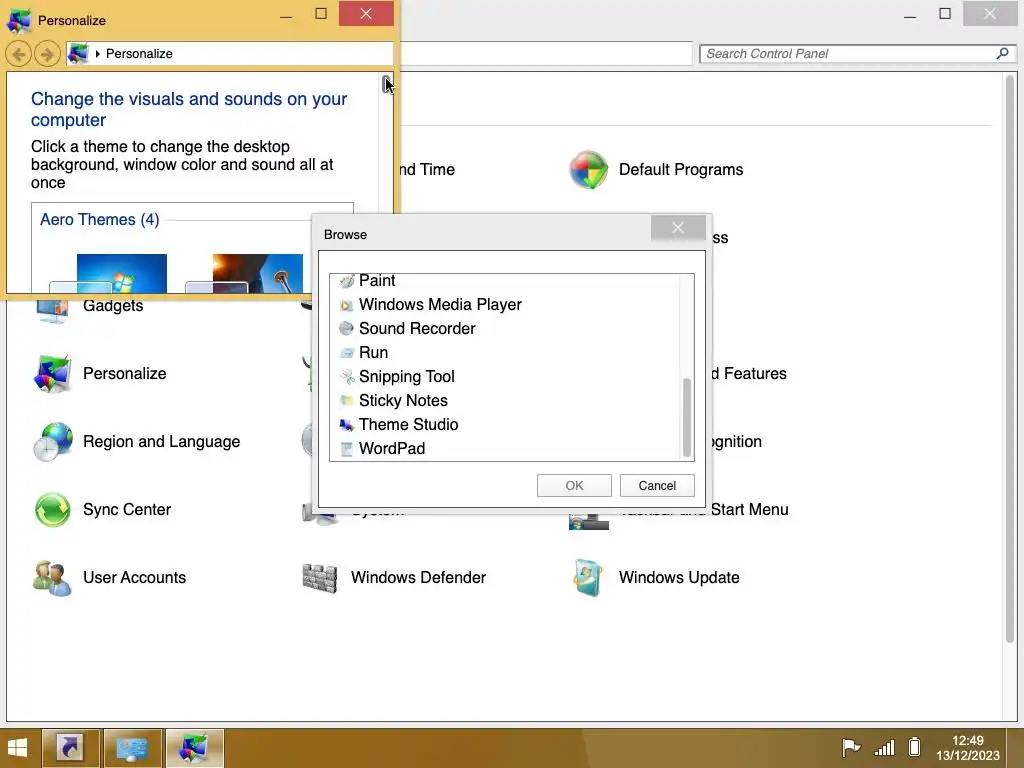Check battery icon in system tray
This screenshot has height=768, width=1024.
(915, 746)
